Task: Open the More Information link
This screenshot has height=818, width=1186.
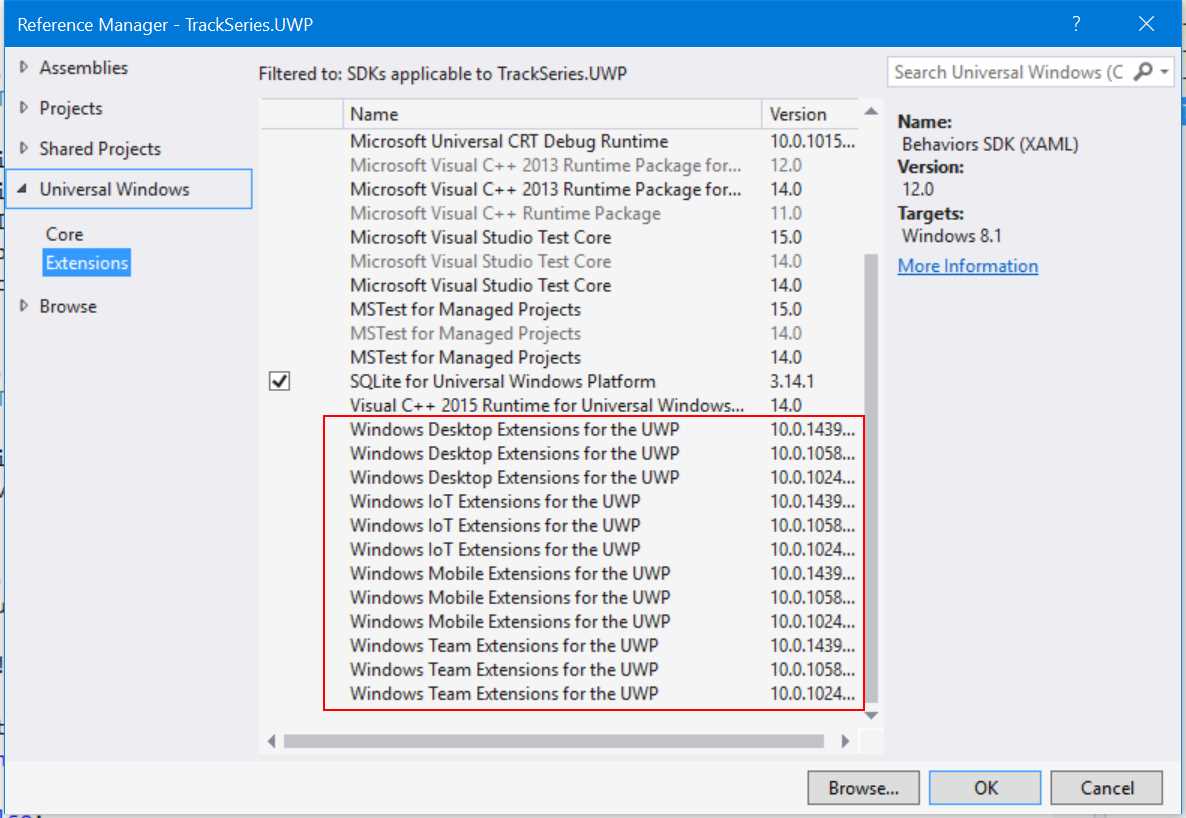Action: tap(967, 266)
